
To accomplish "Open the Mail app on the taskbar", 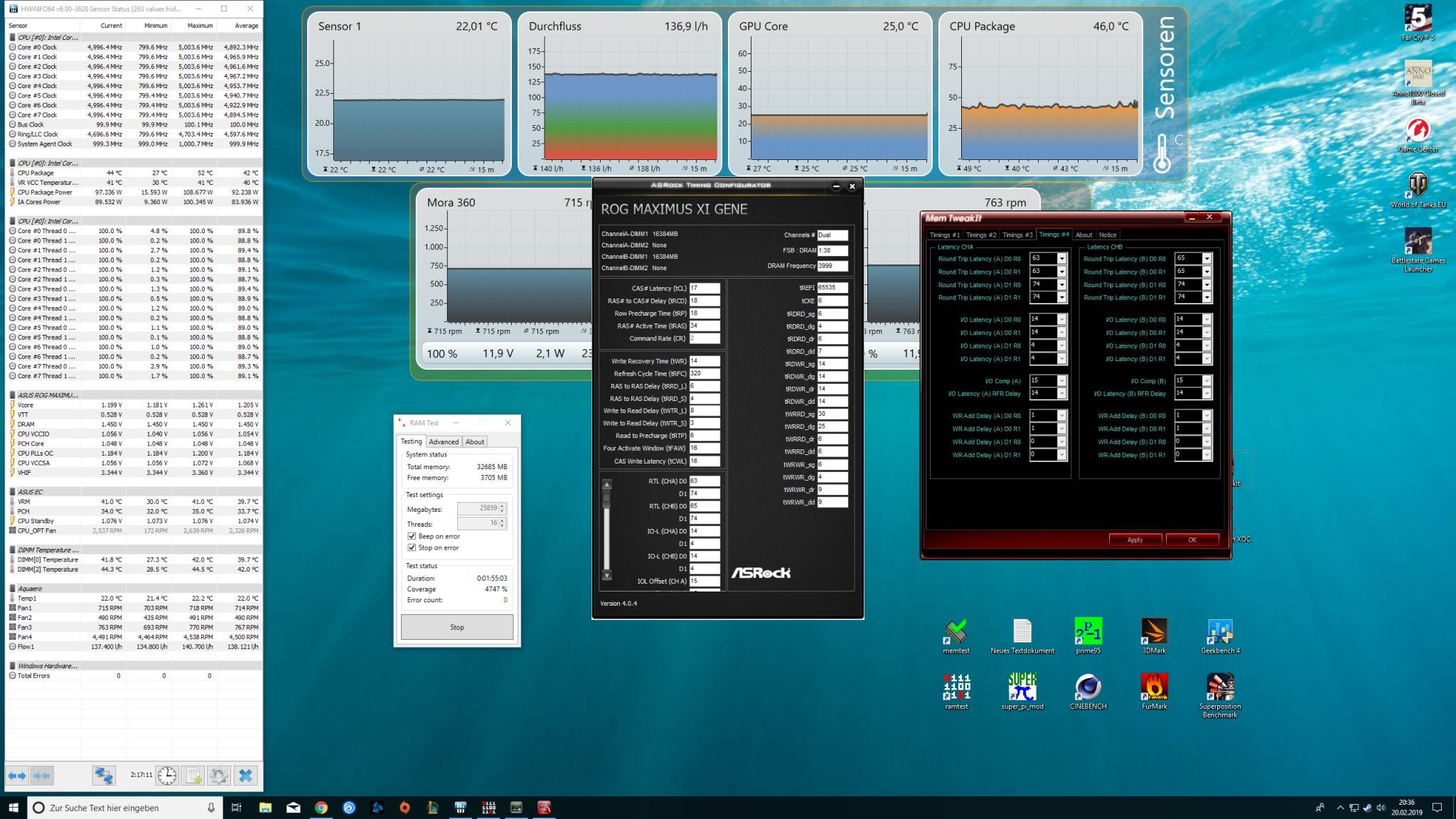I will click(x=293, y=808).
